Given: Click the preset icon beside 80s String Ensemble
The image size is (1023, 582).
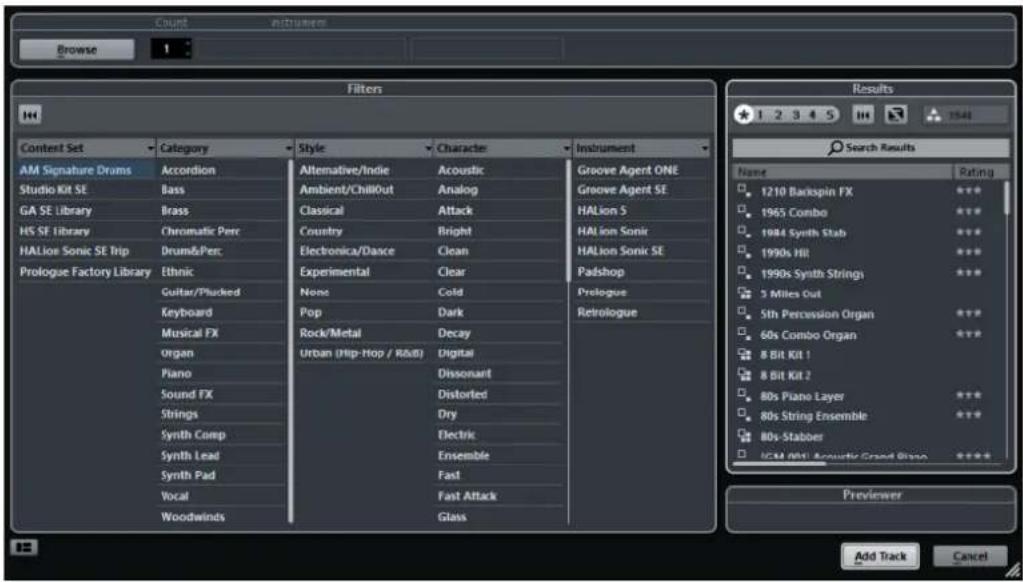Looking at the screenshot, I should click(x=744, y=415).
